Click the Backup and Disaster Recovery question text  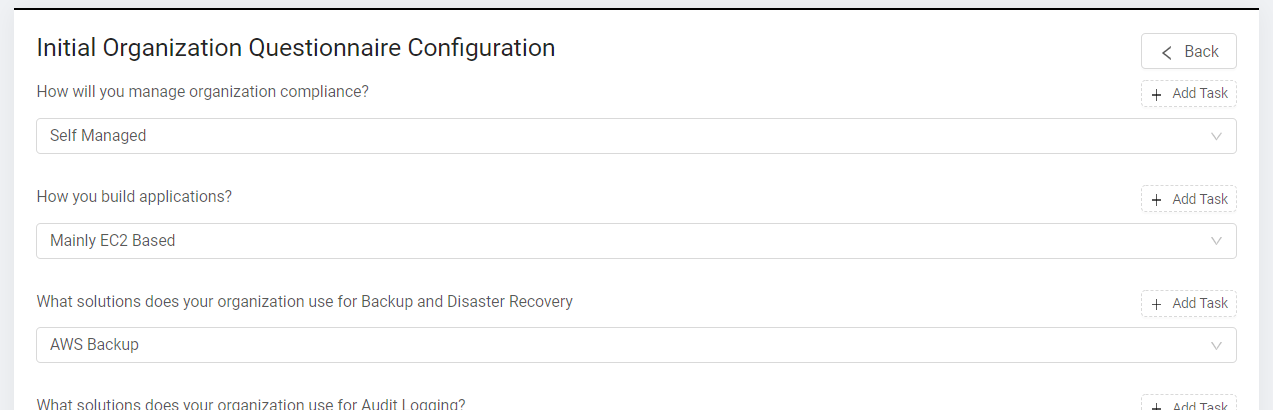304,301
